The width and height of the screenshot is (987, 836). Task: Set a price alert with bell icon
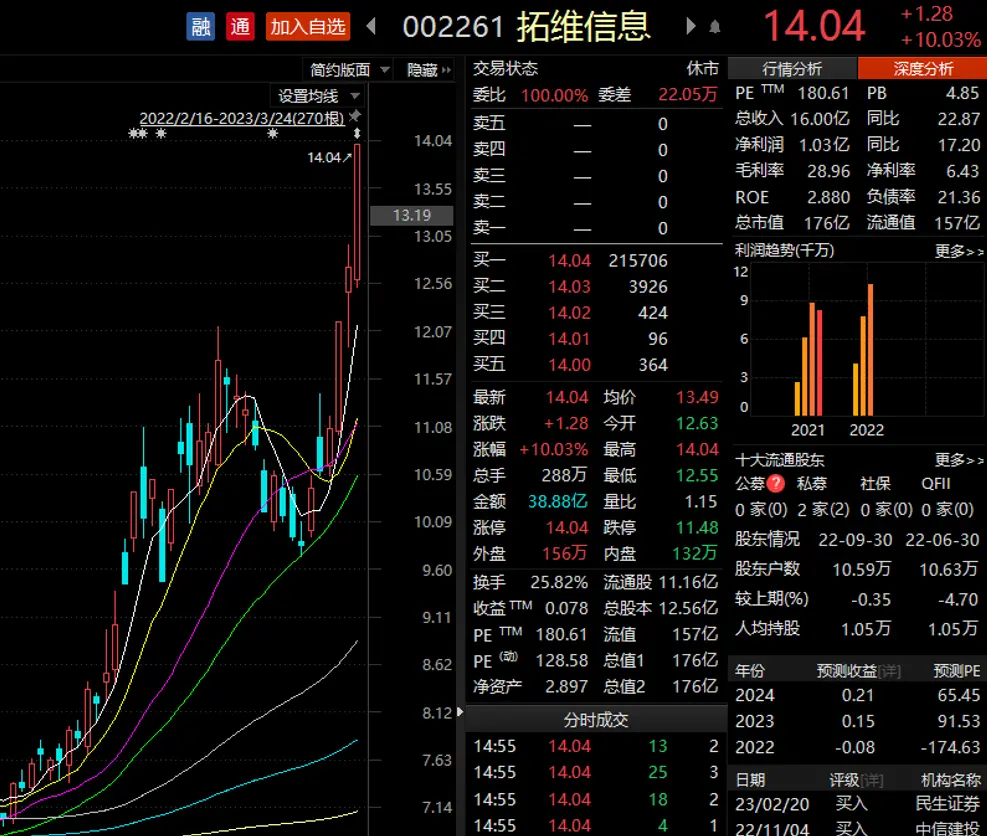click(714, 27)
